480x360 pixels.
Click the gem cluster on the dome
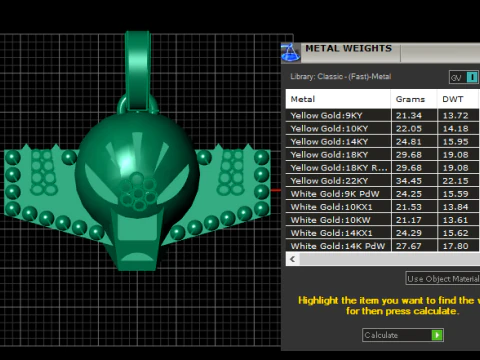138,192
